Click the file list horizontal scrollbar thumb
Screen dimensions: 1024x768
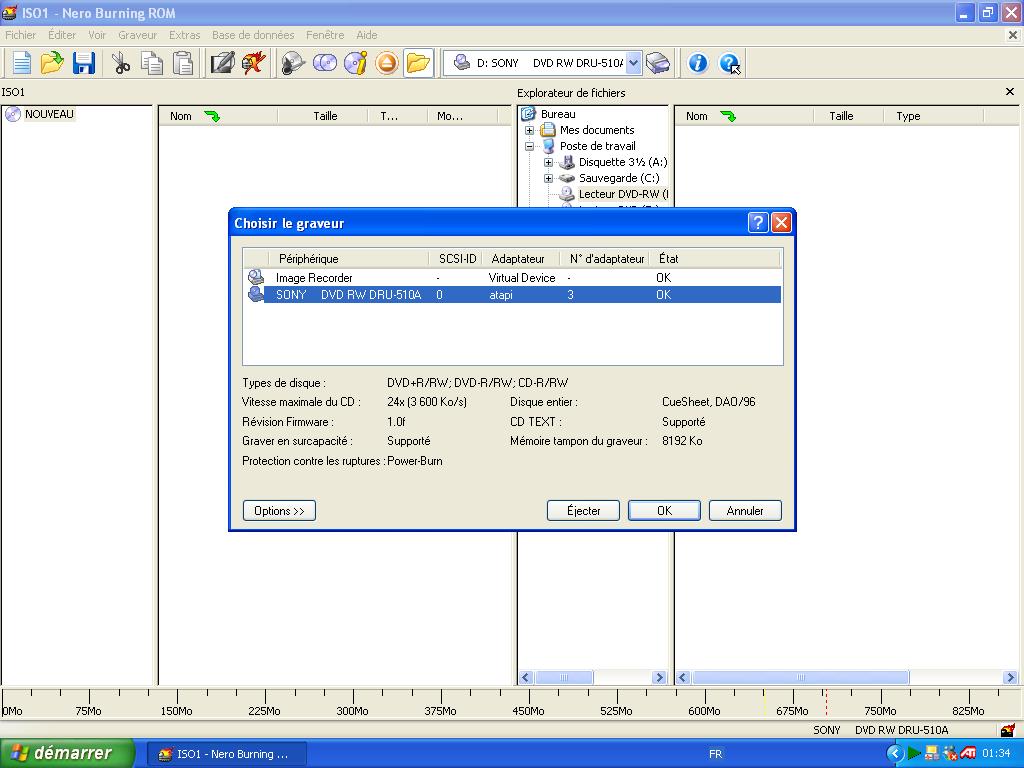(x=801, y=677)
